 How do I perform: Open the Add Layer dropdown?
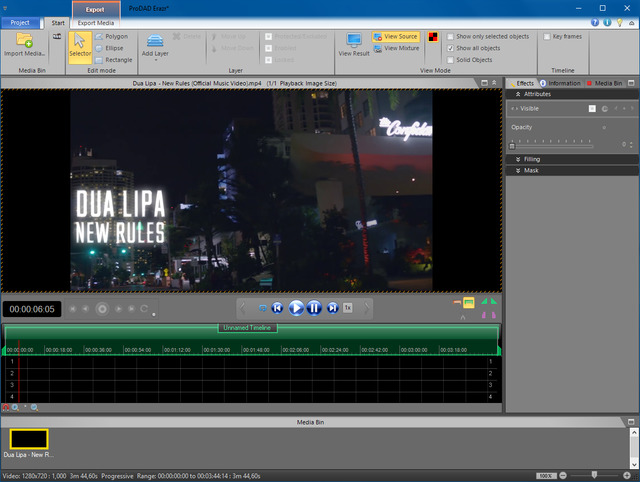[x=155, y=60]
